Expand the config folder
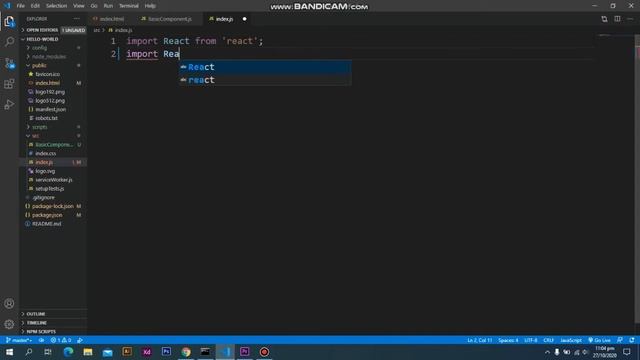Viewport: 640px width, 360px height. click(x=53, y=48)
